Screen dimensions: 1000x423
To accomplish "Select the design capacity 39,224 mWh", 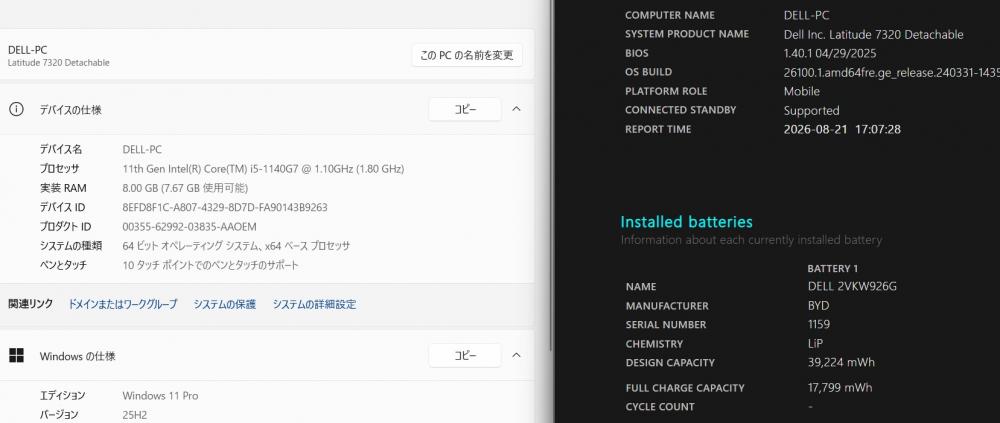I will (841, 362).
